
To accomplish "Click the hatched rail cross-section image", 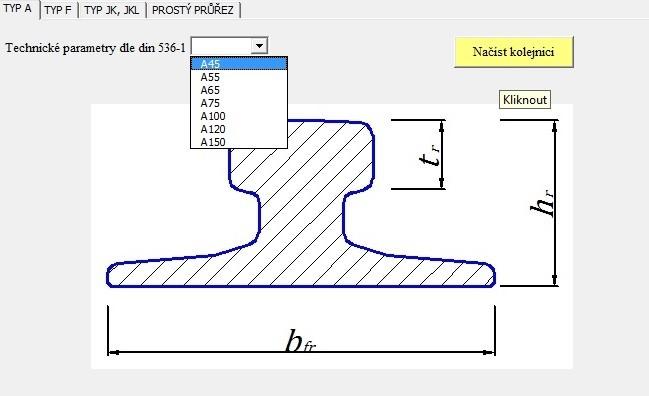I will pyautogui.click(x=301, y=204).
